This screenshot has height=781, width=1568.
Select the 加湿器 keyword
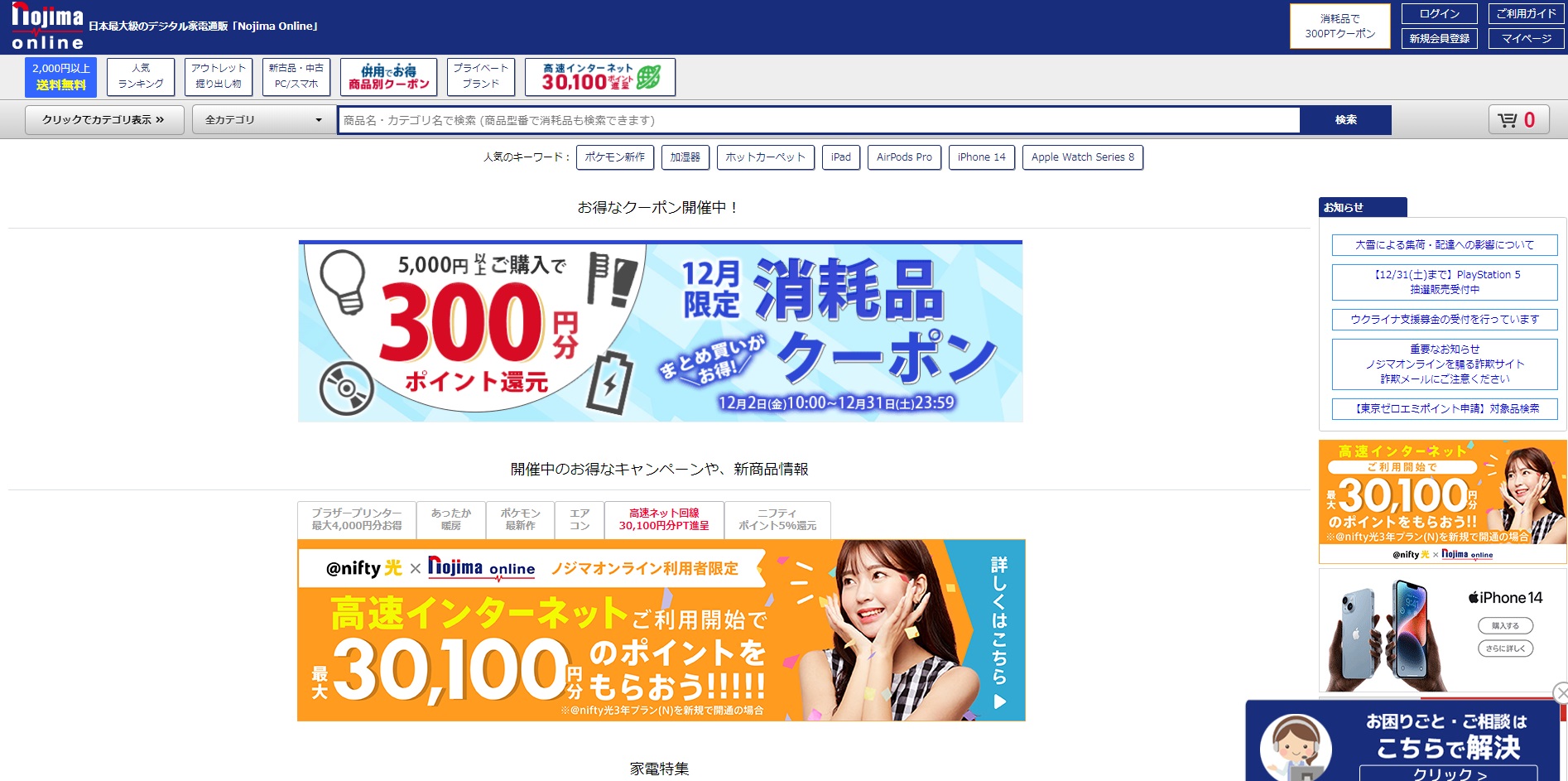685,157
